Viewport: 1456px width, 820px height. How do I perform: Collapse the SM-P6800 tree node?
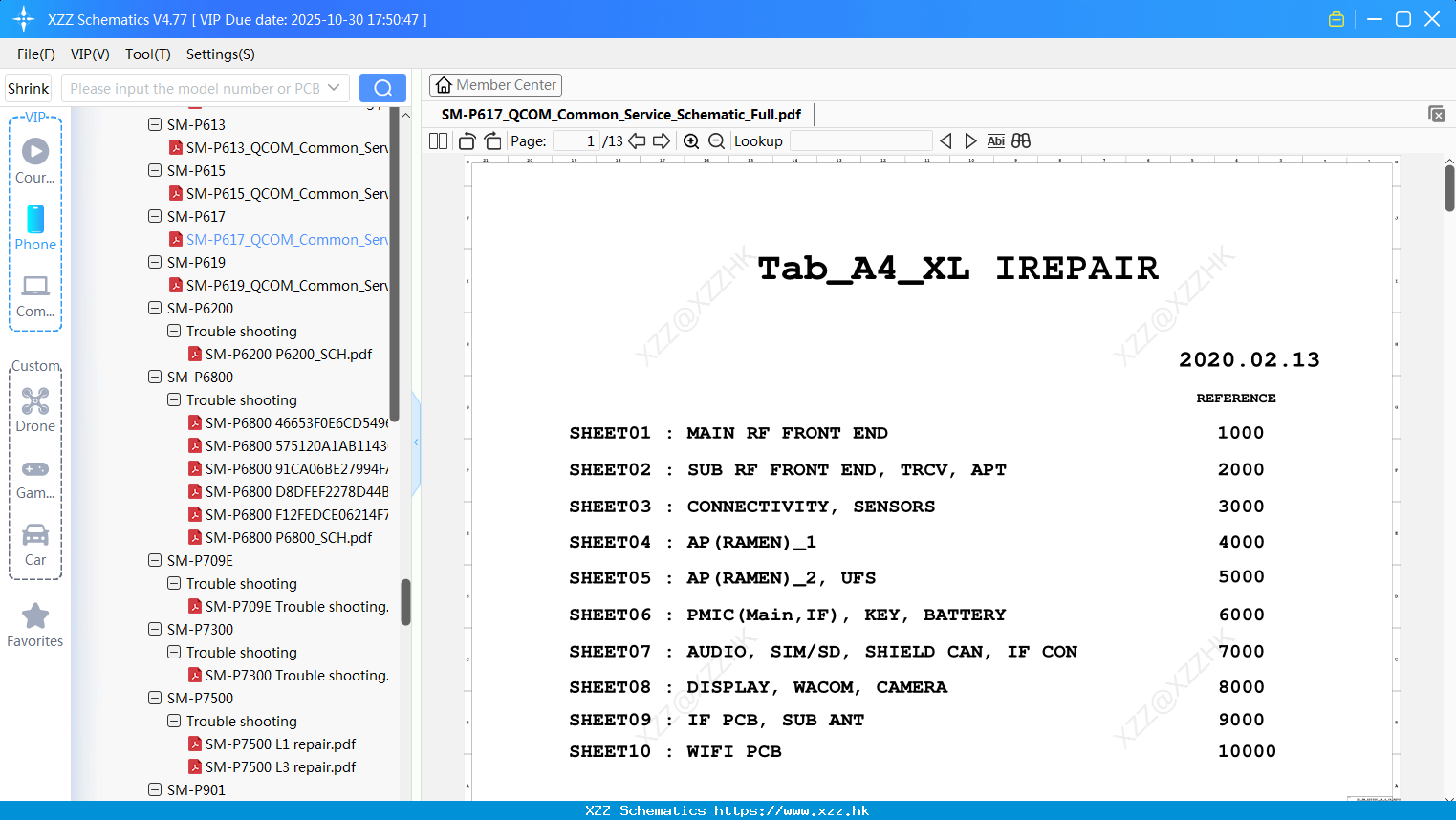tap(155, 377)
